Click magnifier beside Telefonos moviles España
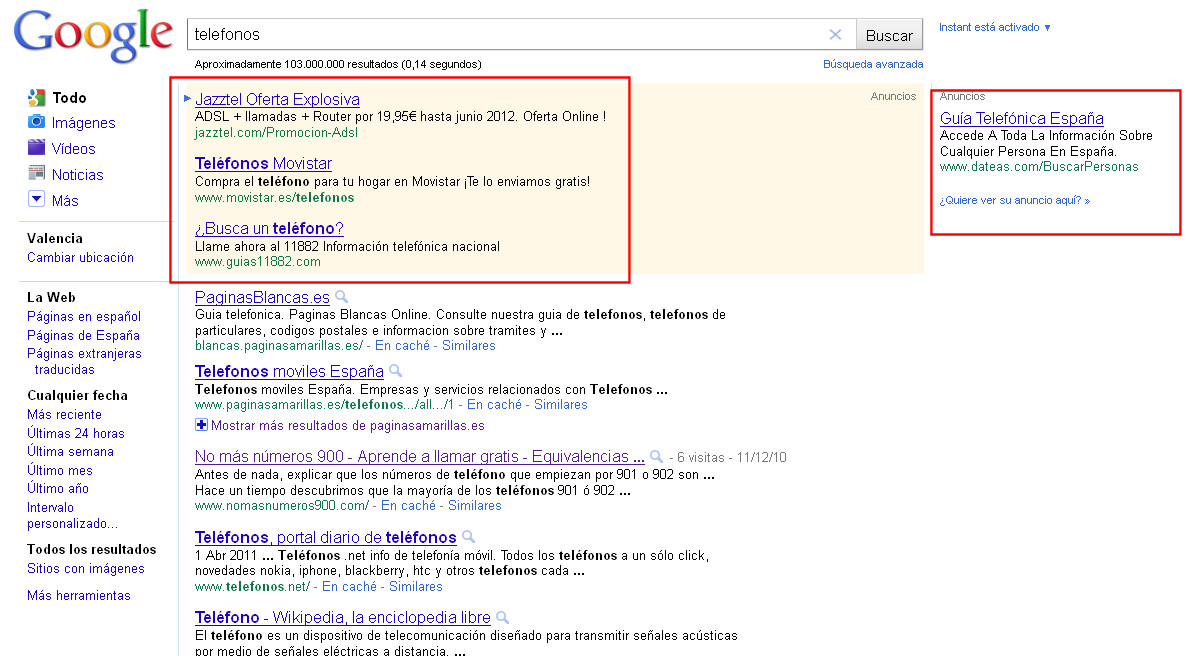 pos(395,371)
